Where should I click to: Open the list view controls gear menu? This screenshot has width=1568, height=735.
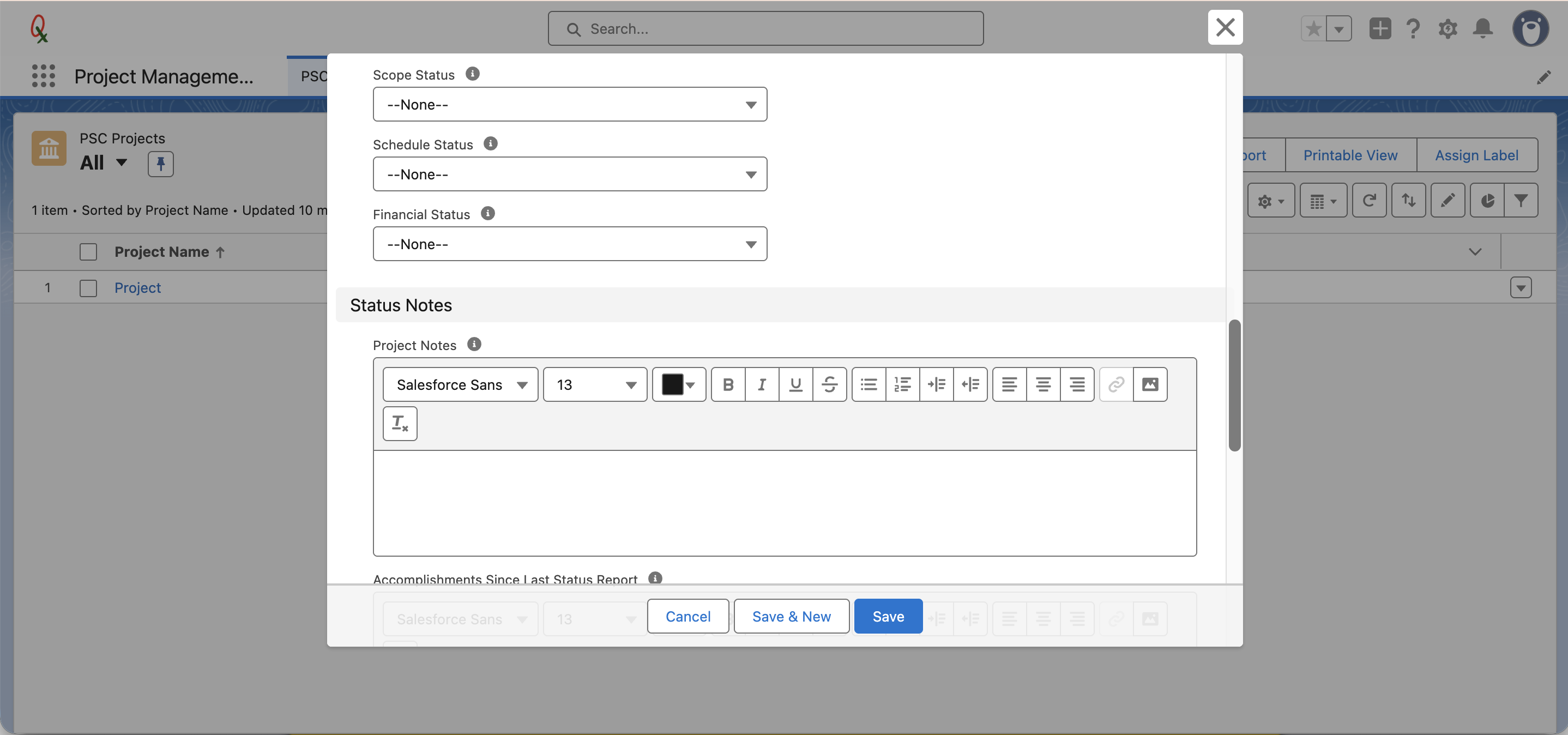[x=1271, y=200]
